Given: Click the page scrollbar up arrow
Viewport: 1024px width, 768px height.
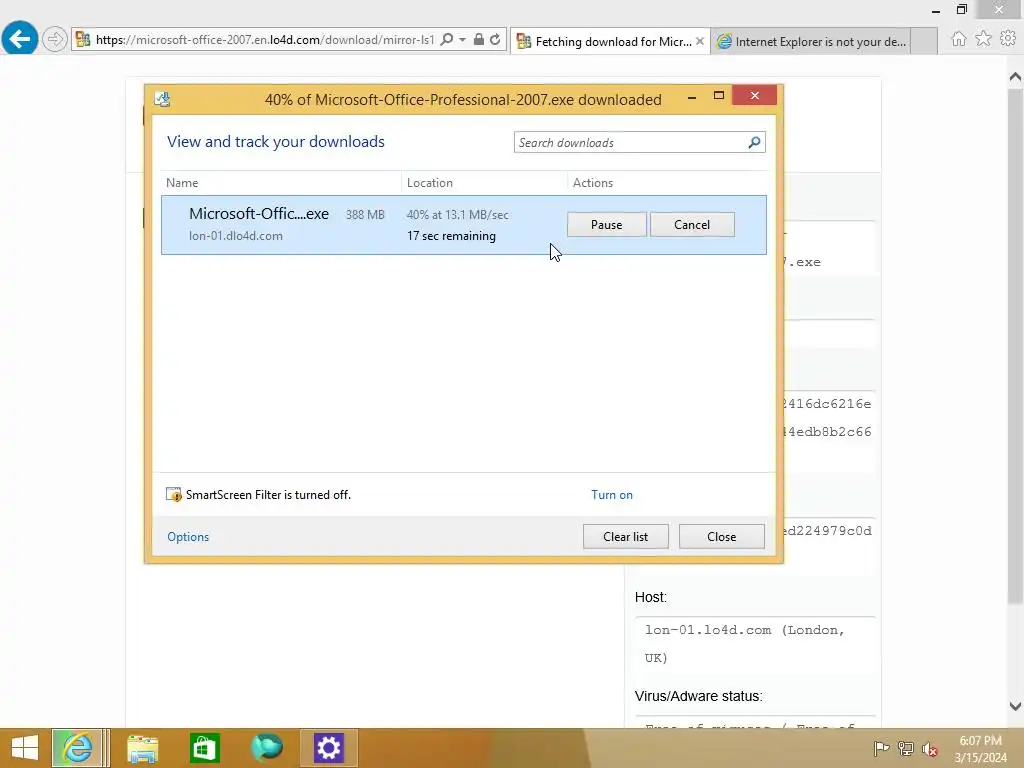Looking at the screenshot, I should (1015, 77).
